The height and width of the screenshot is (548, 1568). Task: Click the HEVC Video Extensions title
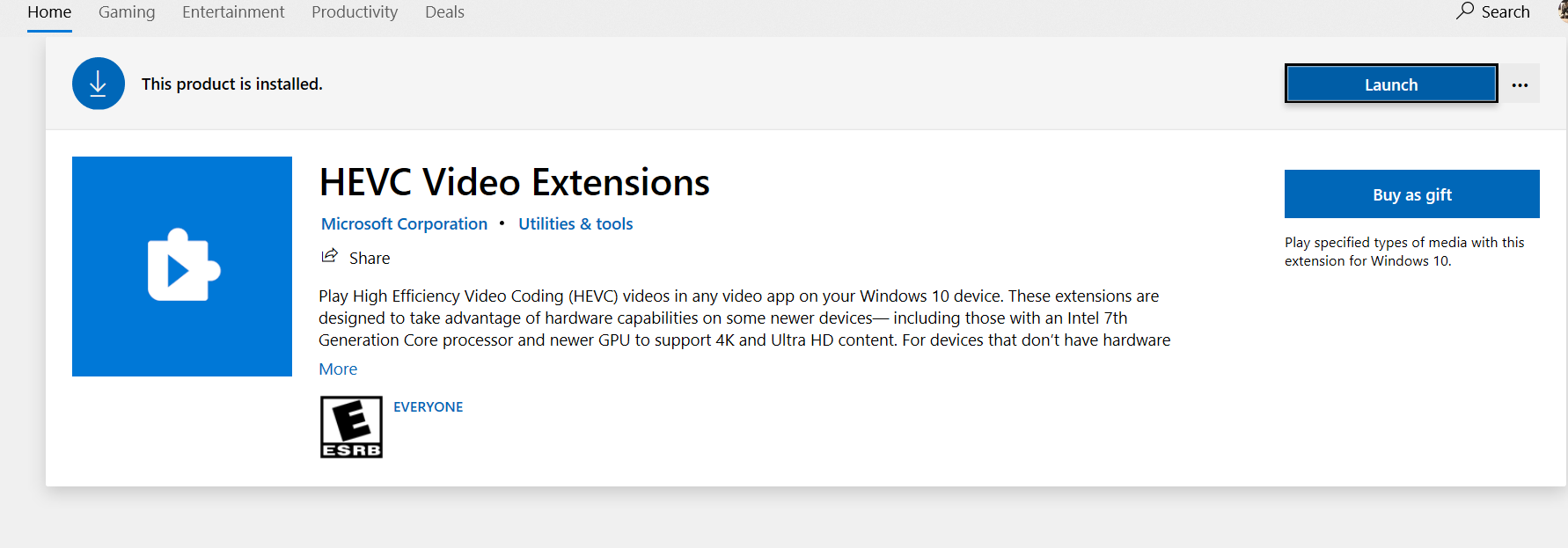pyautogui.click(x=514, y=183)
